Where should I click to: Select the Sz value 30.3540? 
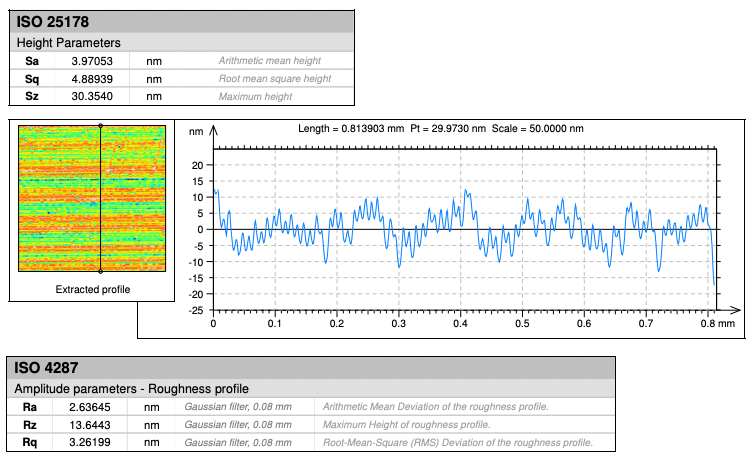click(91, 96)
